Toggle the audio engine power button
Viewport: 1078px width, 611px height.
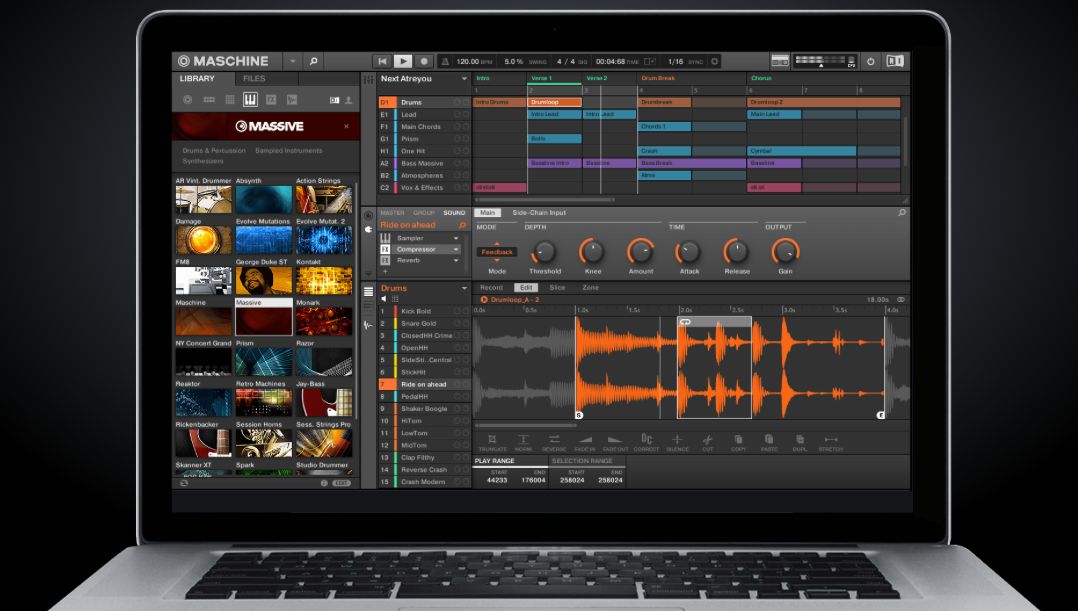[x=870, y=61]
